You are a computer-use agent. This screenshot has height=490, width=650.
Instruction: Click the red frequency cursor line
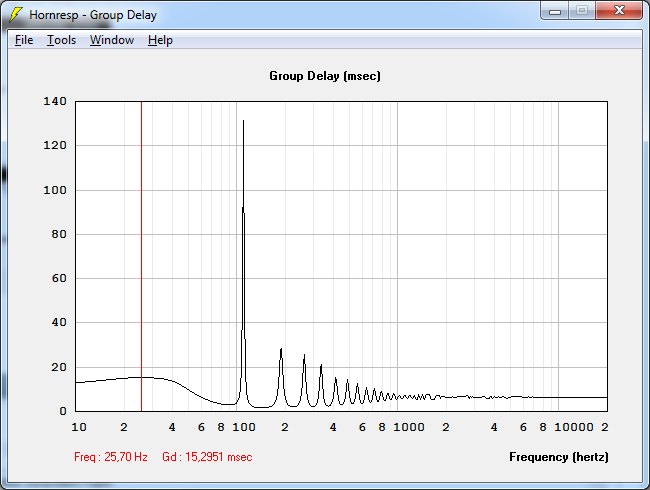point(141,256)
